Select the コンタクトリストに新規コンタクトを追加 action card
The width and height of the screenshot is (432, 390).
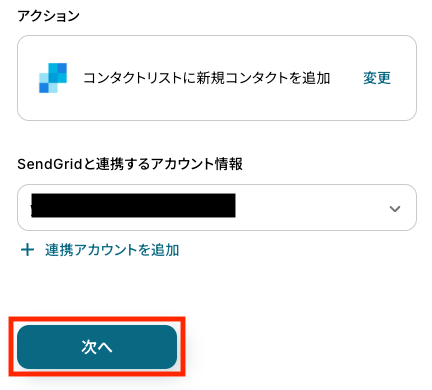(x=217, y=78)
